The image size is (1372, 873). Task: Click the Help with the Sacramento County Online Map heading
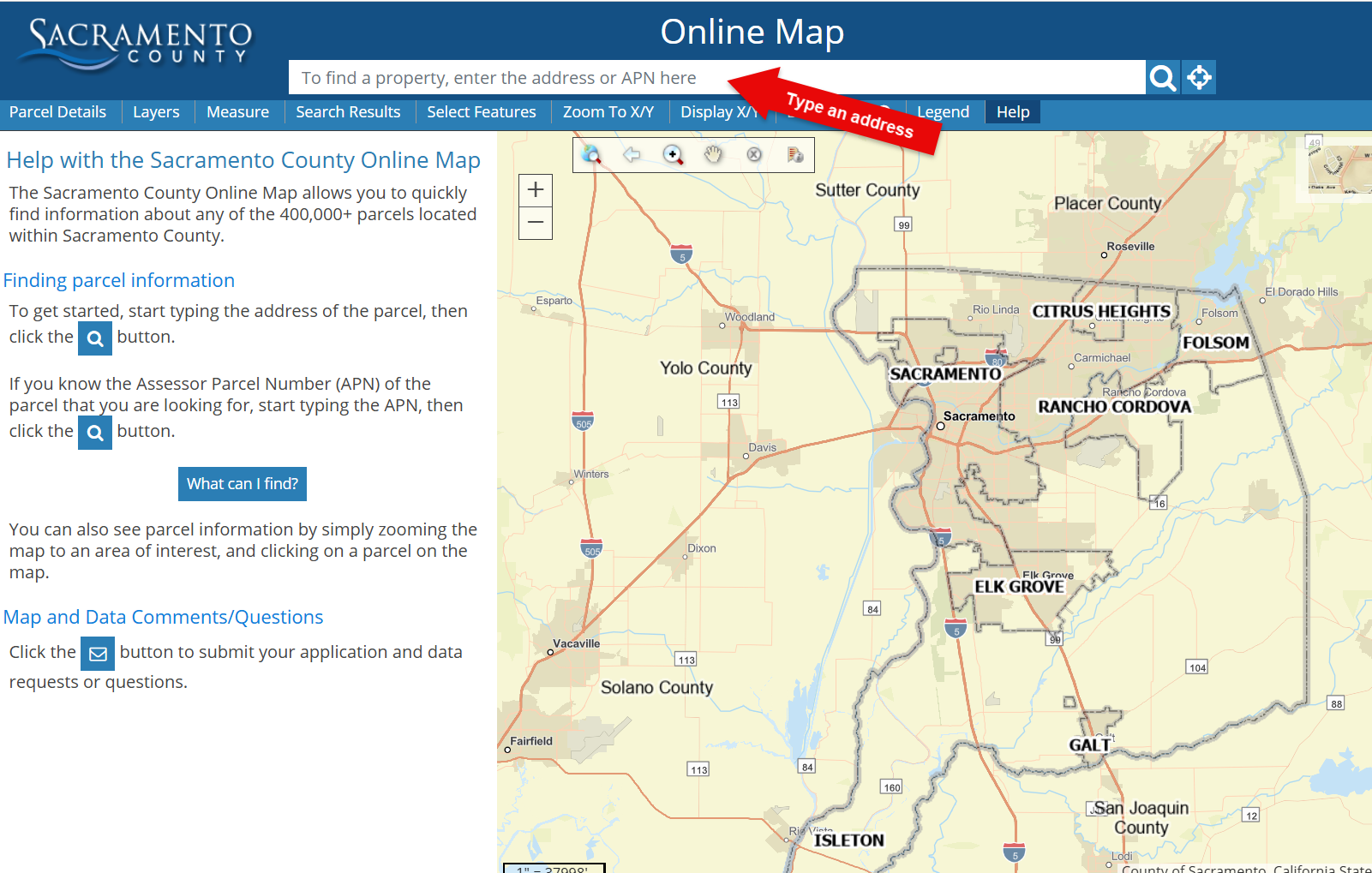point(243,160)
